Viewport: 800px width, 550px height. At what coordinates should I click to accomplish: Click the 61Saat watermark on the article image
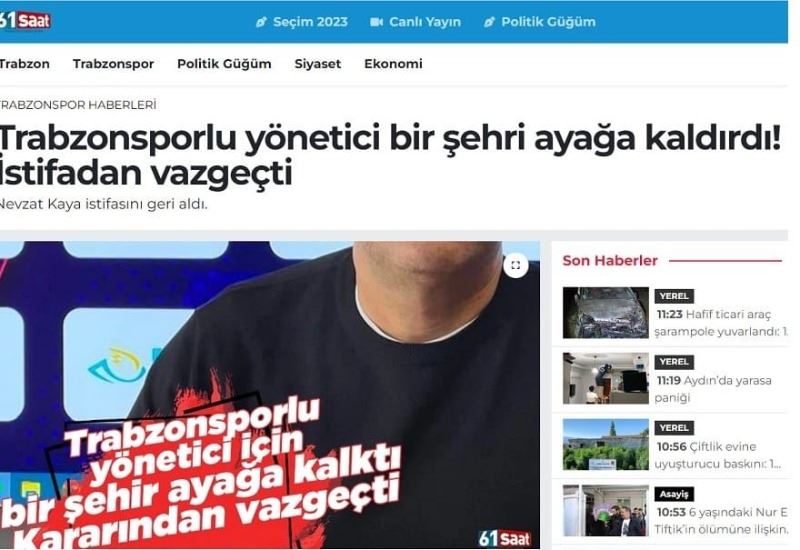[x=505, y=538]
